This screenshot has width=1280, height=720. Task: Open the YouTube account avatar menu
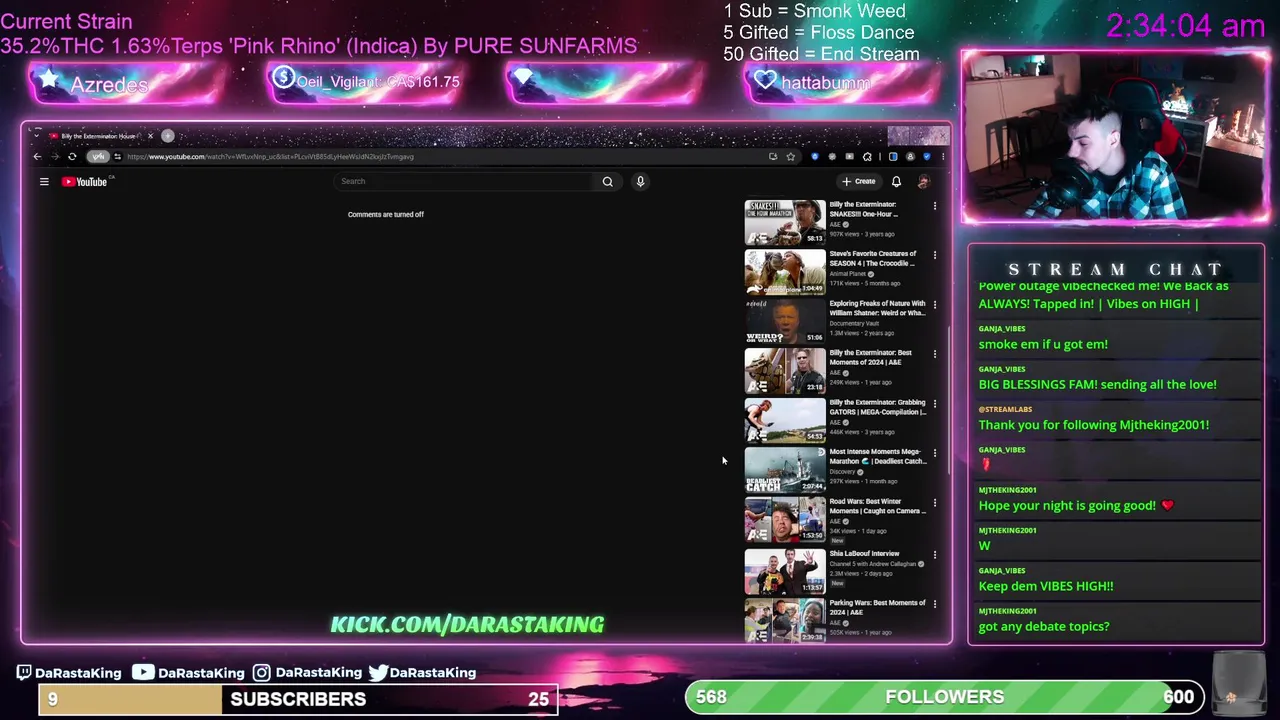(x=923, y=181)
